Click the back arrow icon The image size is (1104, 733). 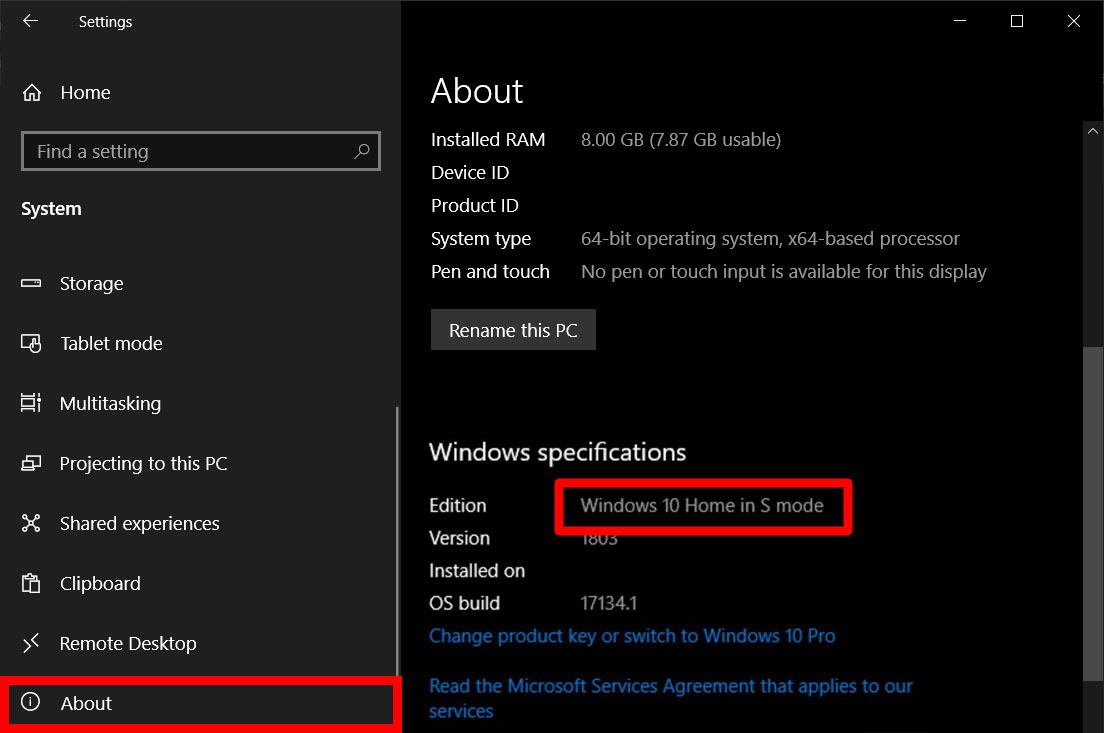tap(30, 21)
